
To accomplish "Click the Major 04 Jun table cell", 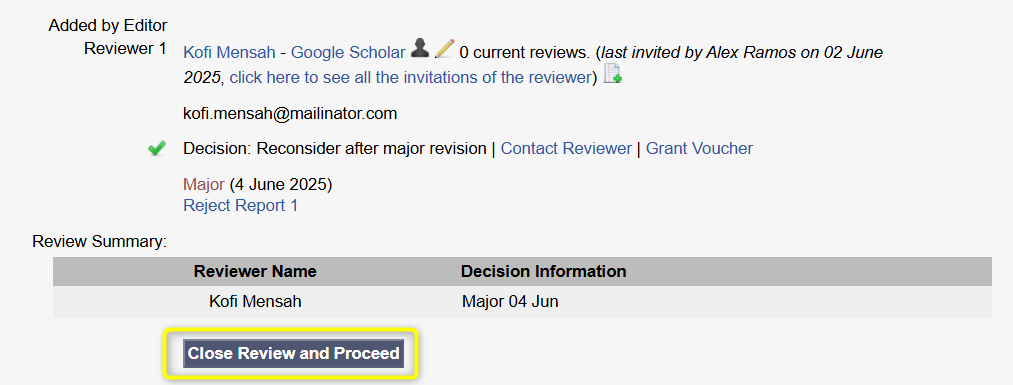I will click(510, 302).
